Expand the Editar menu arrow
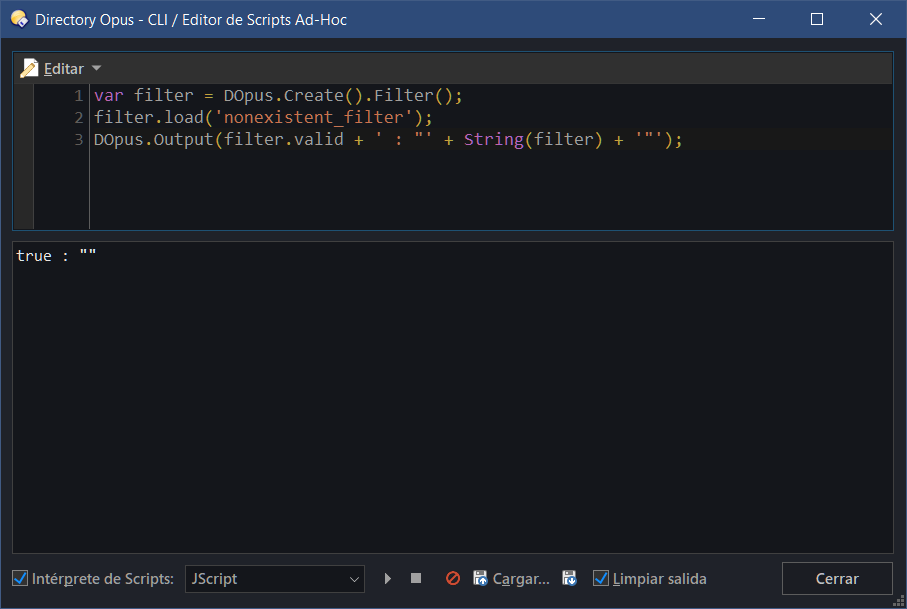907x609 pixels. (97, 68)
